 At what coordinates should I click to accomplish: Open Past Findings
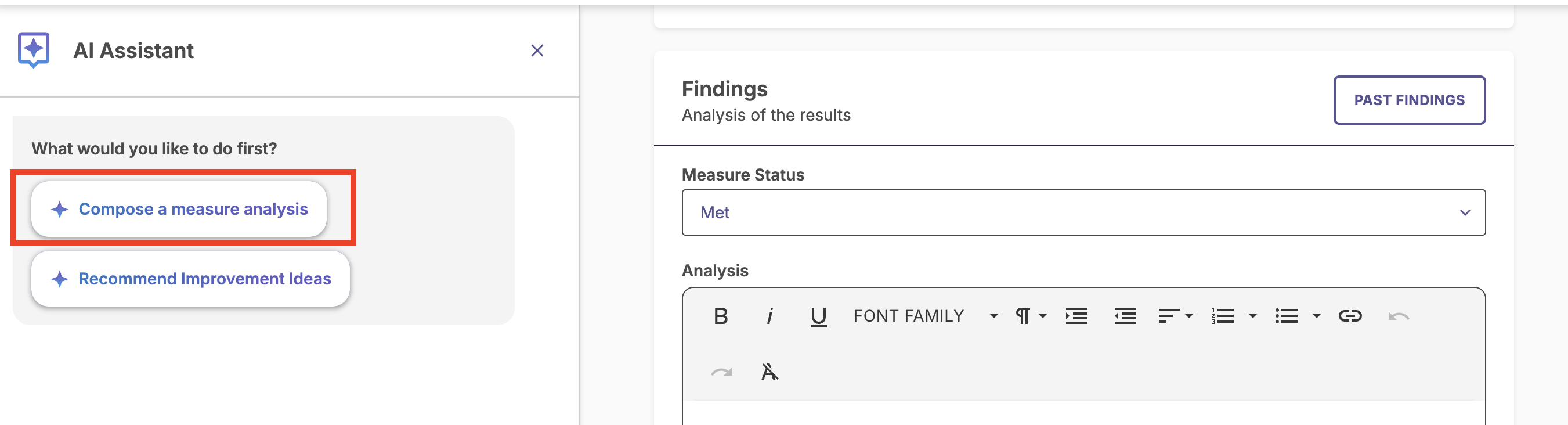[x=1409, y=100]
